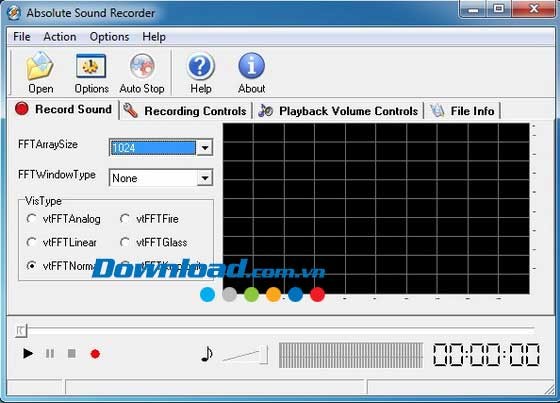Open Help via the question mark icon

pos(200,66)
